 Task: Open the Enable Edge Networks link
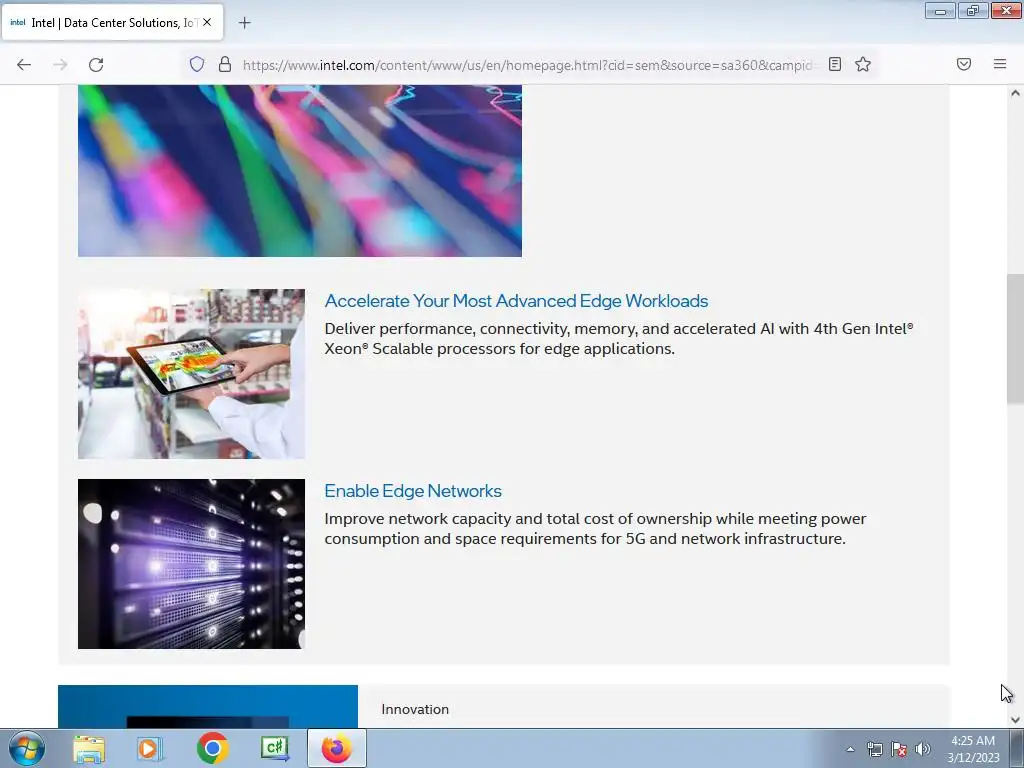point(413,490)
